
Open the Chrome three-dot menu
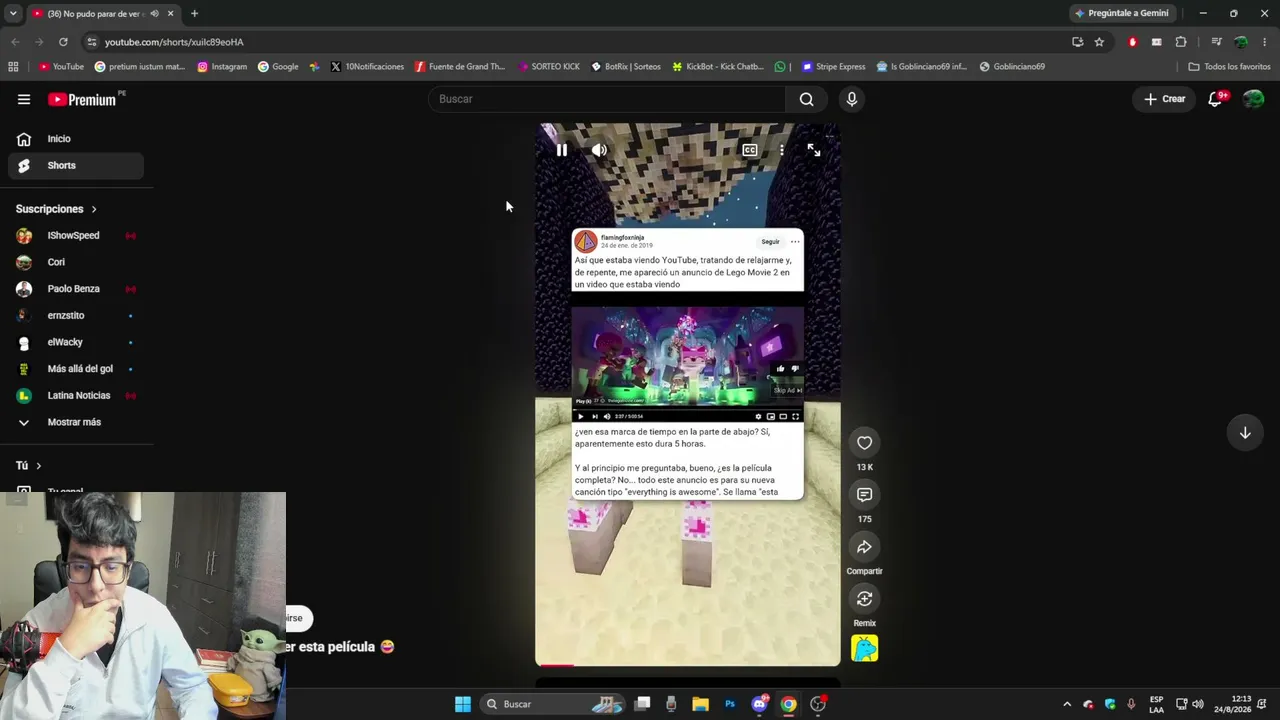1265,42
